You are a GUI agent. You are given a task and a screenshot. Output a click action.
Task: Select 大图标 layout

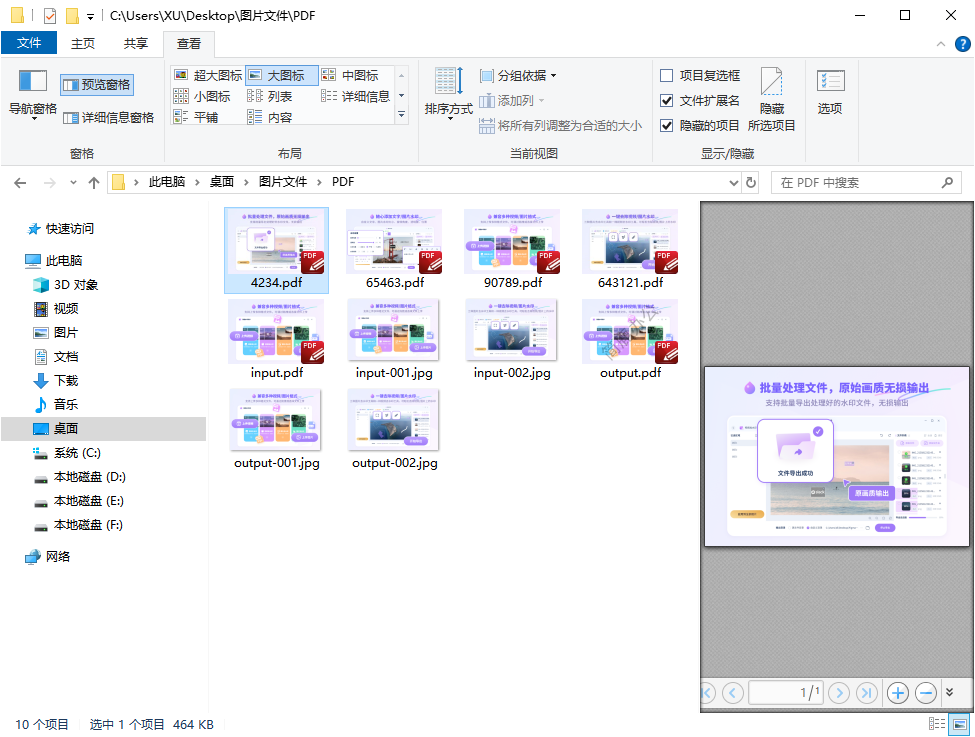(282, 75)
